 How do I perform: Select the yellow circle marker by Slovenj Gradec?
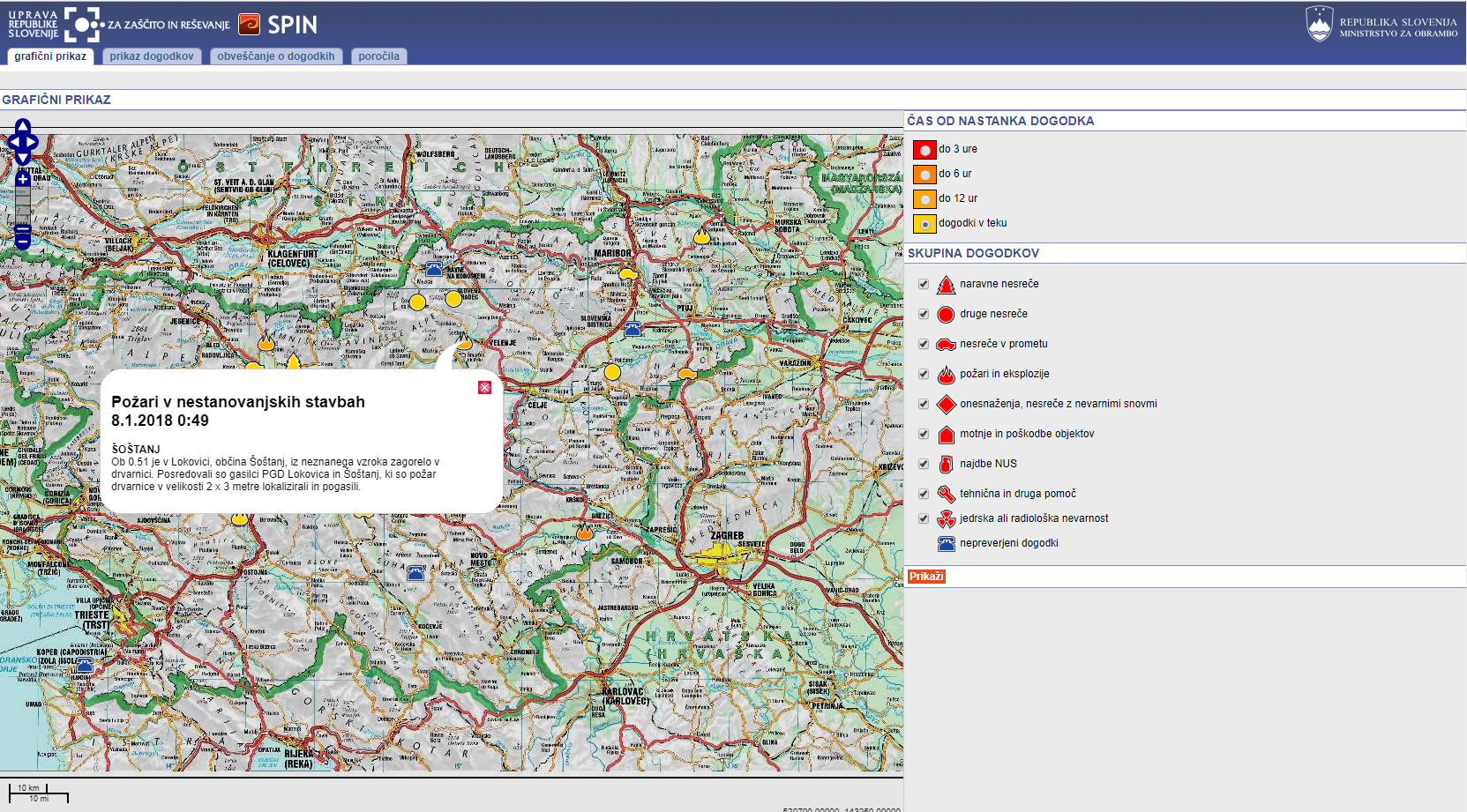click(453, 299)
